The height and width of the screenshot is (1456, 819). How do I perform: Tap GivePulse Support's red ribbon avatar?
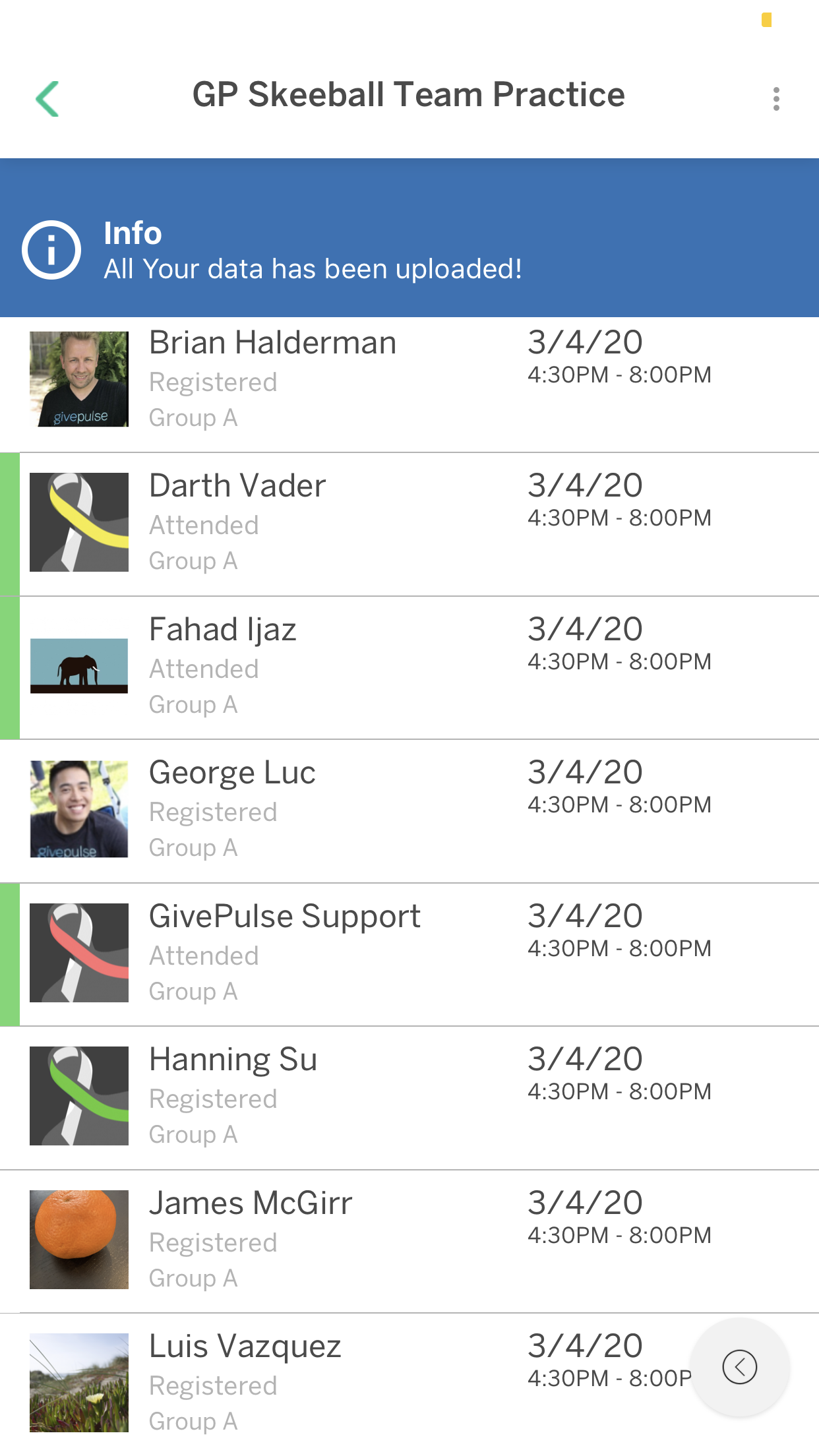[x=79, y=953]
